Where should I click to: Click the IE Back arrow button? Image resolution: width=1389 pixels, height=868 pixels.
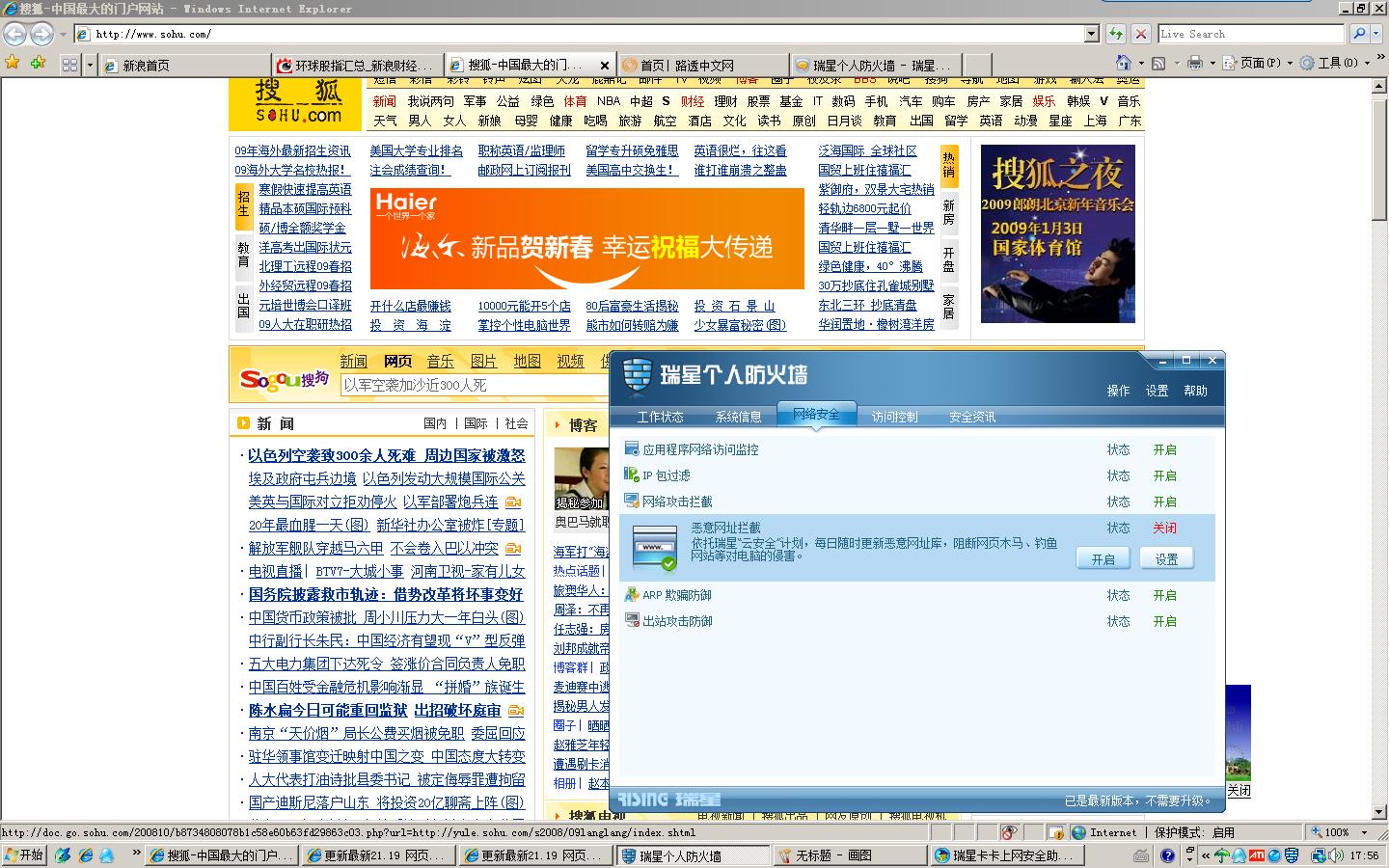[x=15, y=34]
